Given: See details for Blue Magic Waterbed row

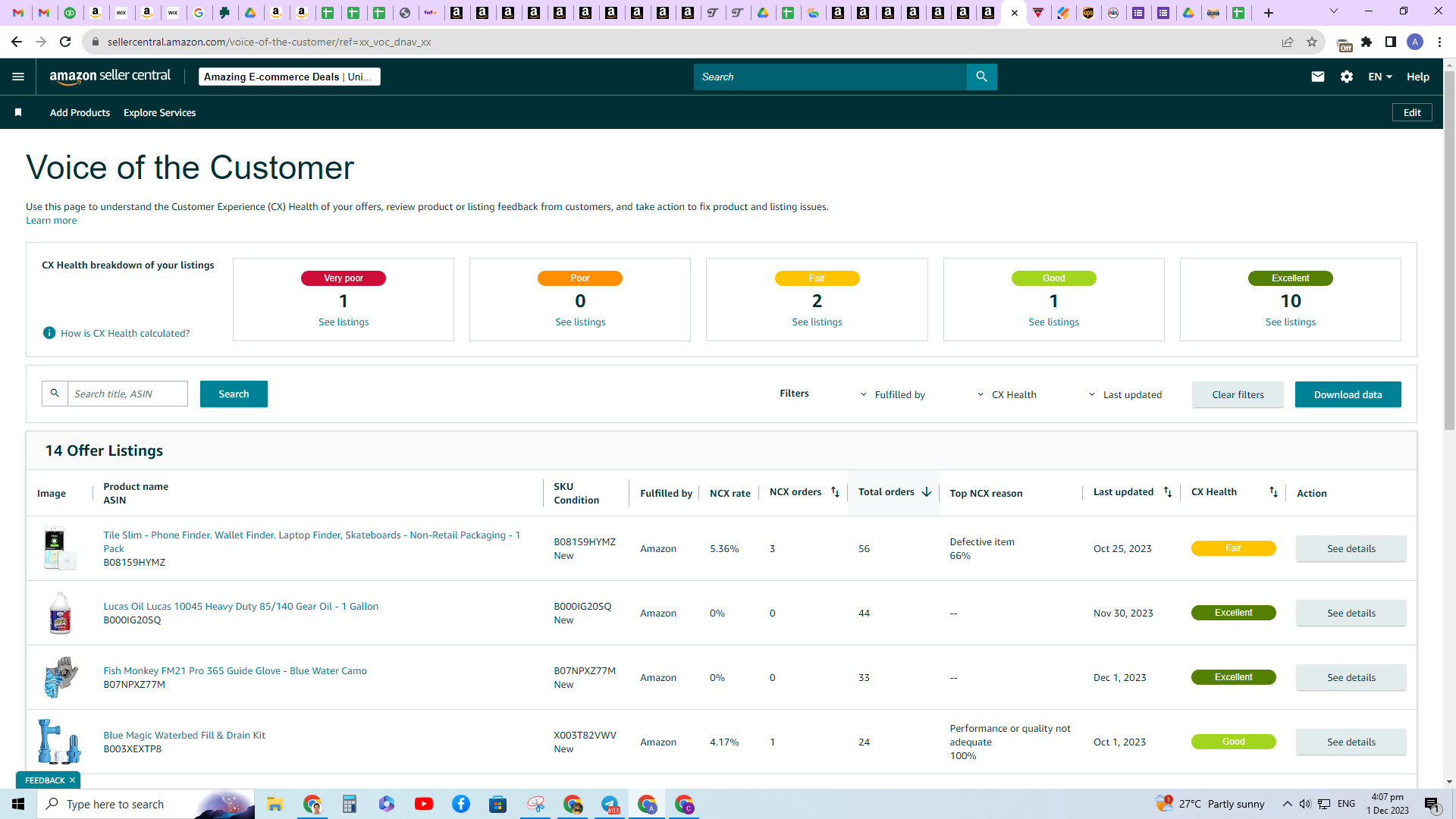Looking at the screenshot, I should tap(1351, 742).
